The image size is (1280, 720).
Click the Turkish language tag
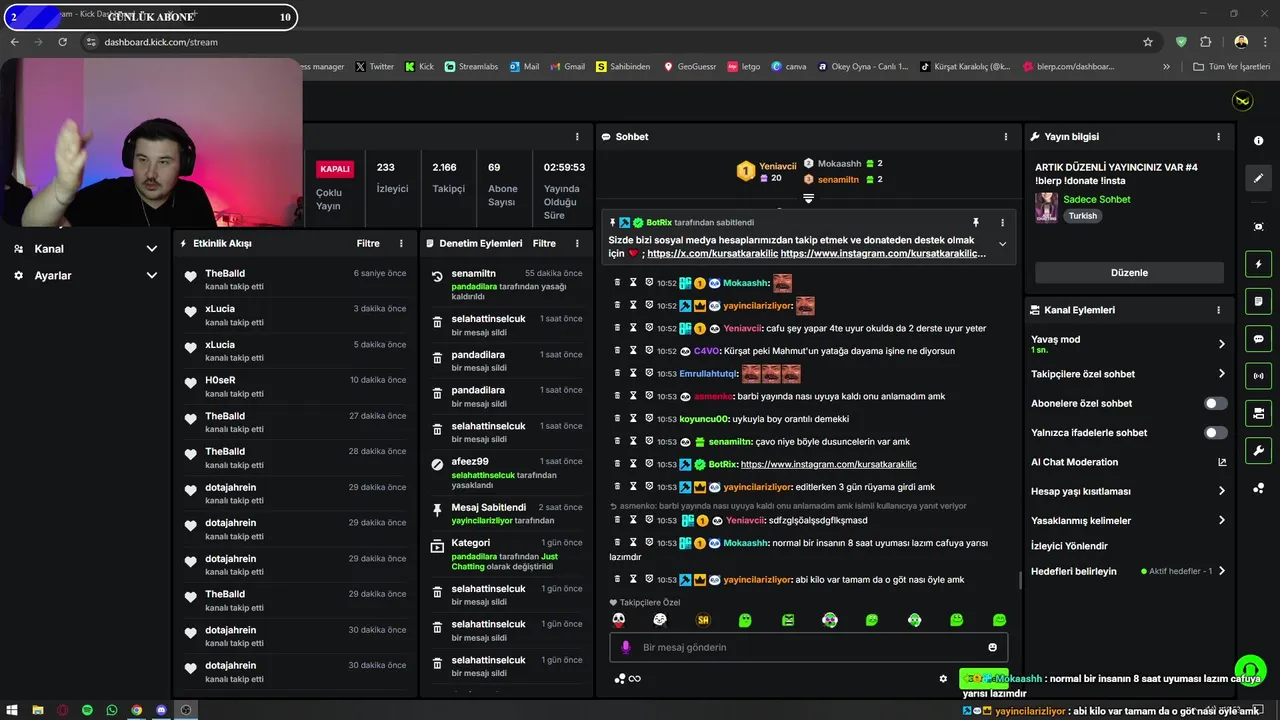tap(1082, 216)
